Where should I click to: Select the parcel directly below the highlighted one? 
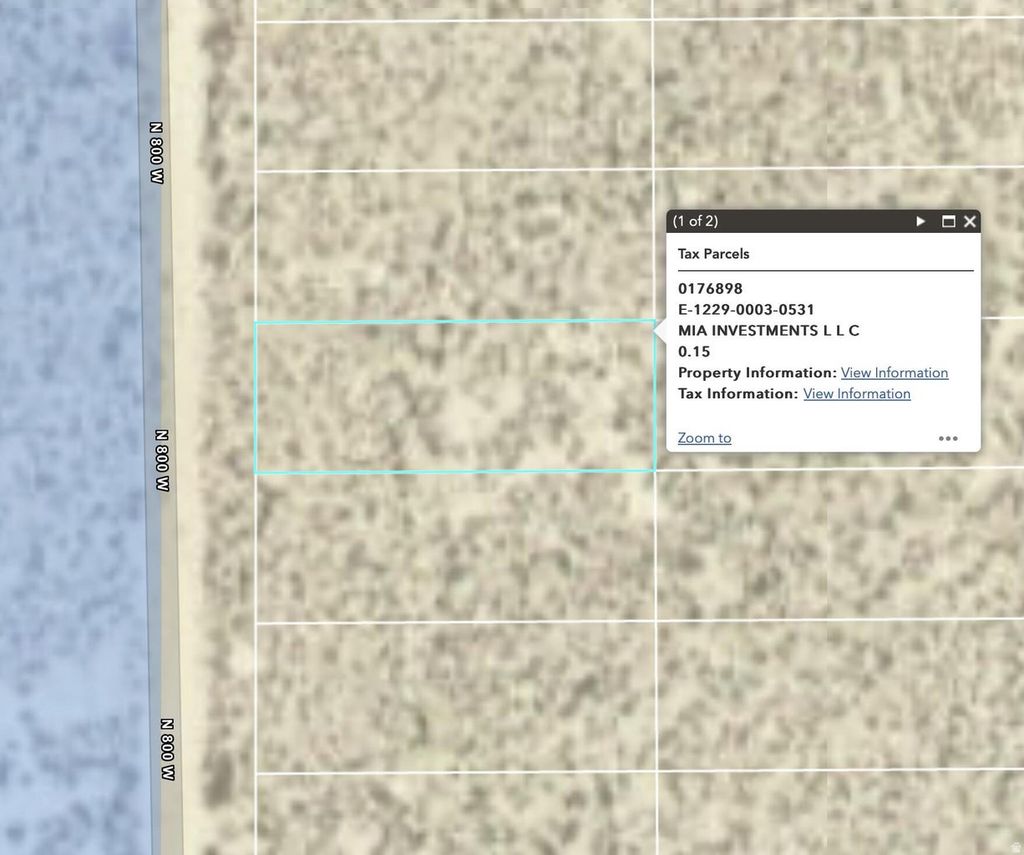455,546
